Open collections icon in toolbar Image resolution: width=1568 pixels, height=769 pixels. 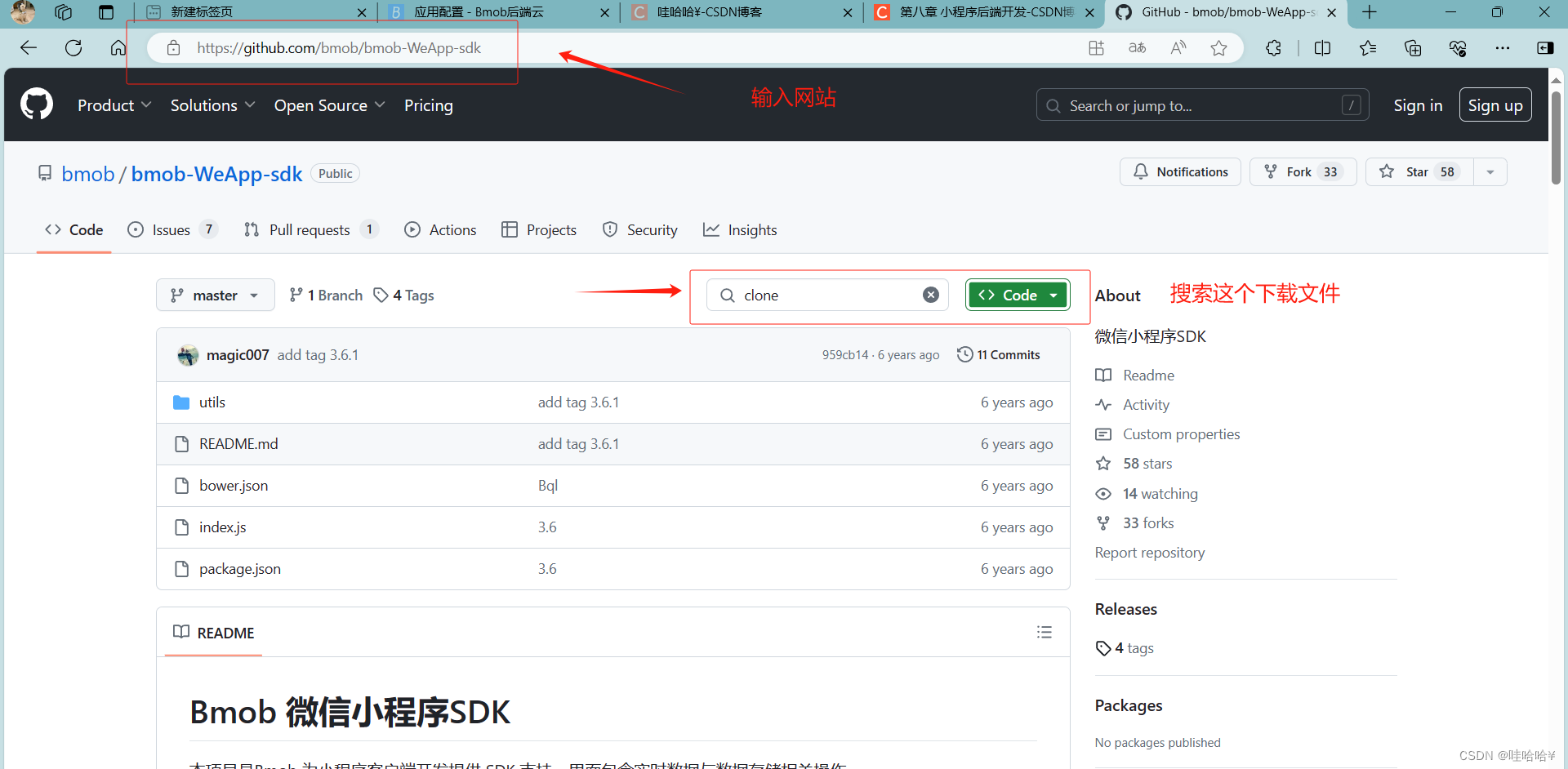pos(1413,48)
